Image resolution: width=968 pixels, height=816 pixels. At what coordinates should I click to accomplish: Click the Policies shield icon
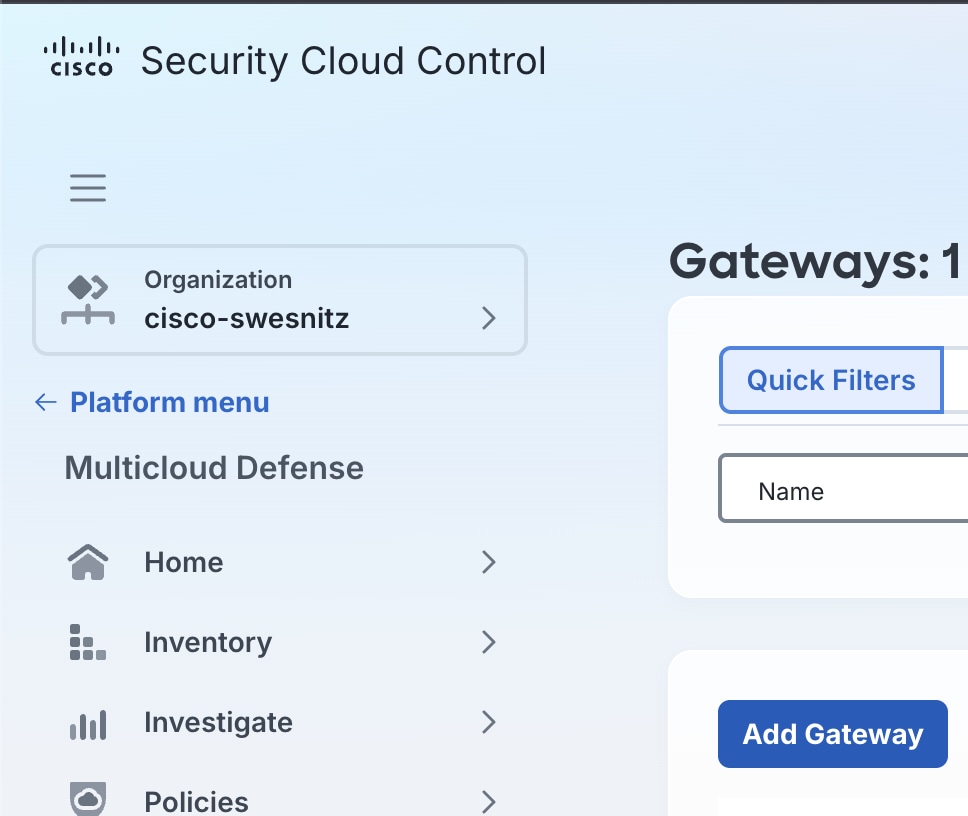point(88,799)
